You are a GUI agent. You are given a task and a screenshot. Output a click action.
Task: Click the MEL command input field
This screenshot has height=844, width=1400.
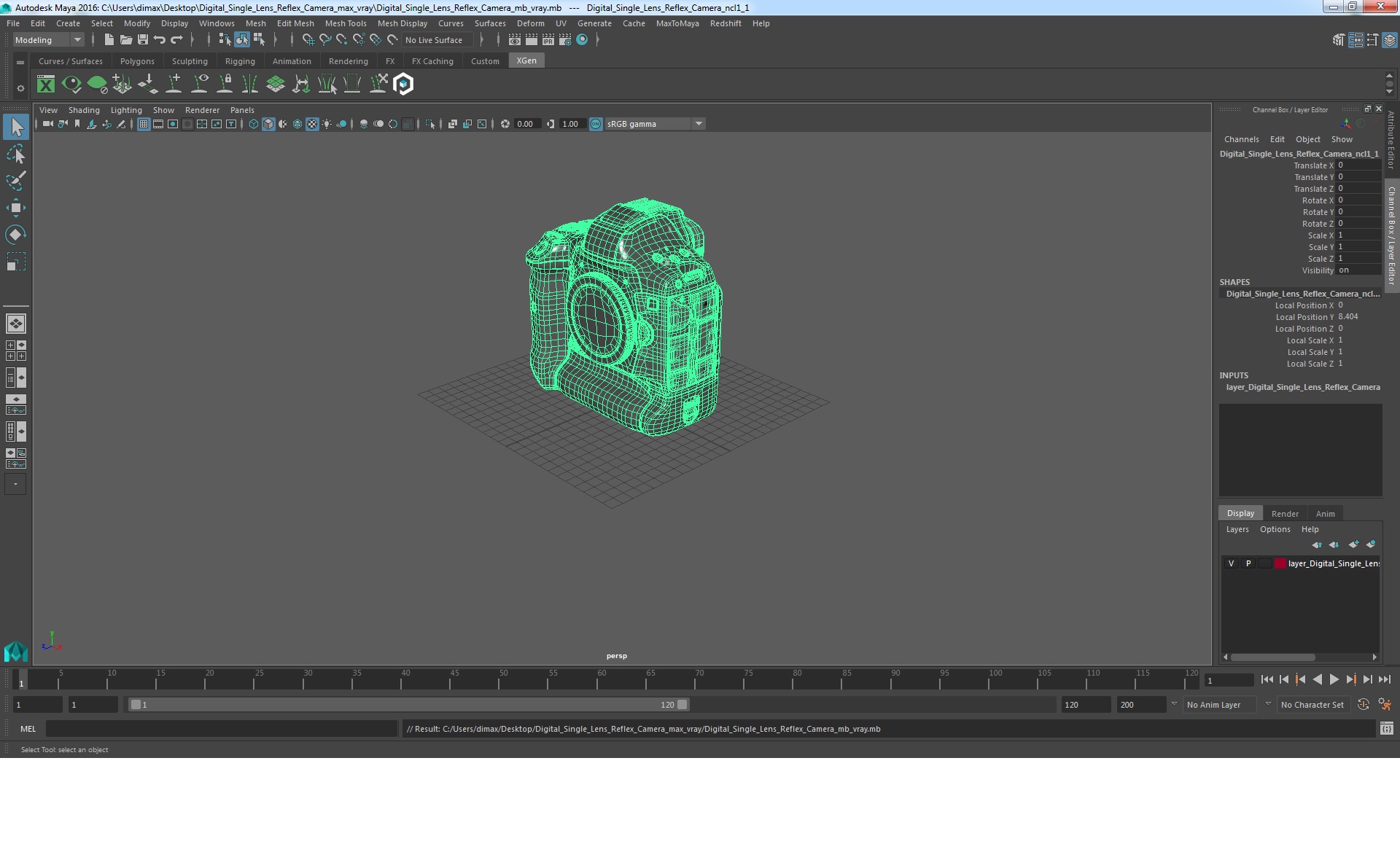click(x=222, y=728)
